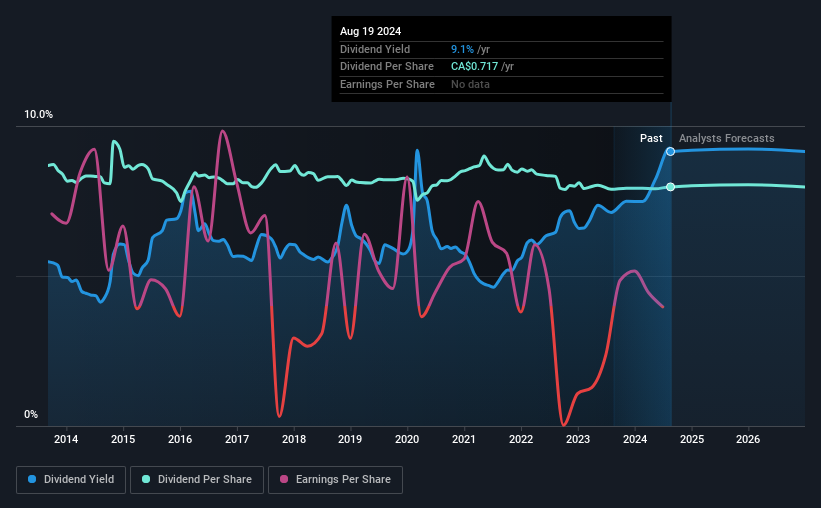
Task: Click the 2020 x-axis label
Action: pos(407,439)
